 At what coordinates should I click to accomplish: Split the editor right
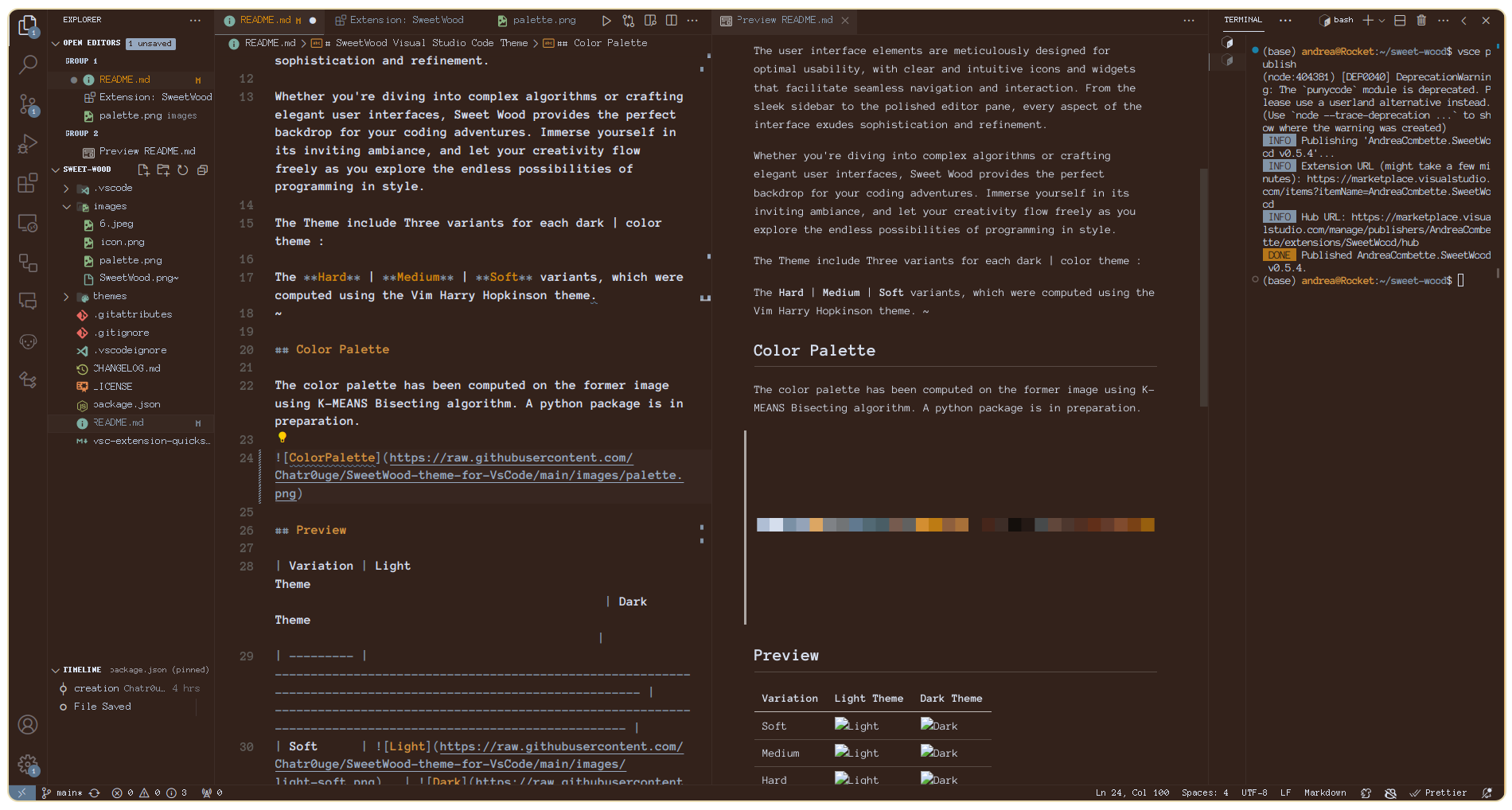pos(672,21)
